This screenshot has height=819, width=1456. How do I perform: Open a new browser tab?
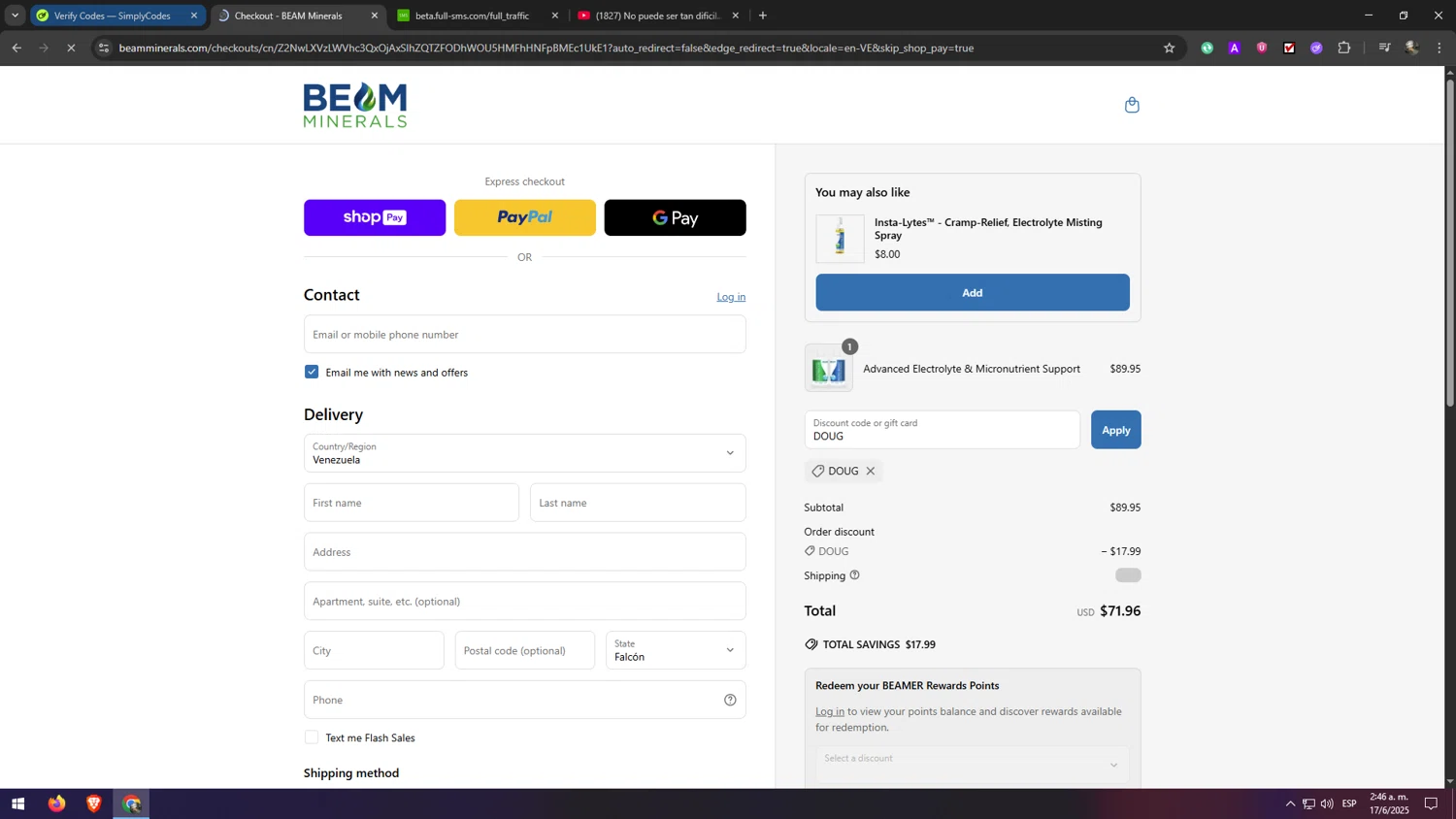tap(763, 16)
